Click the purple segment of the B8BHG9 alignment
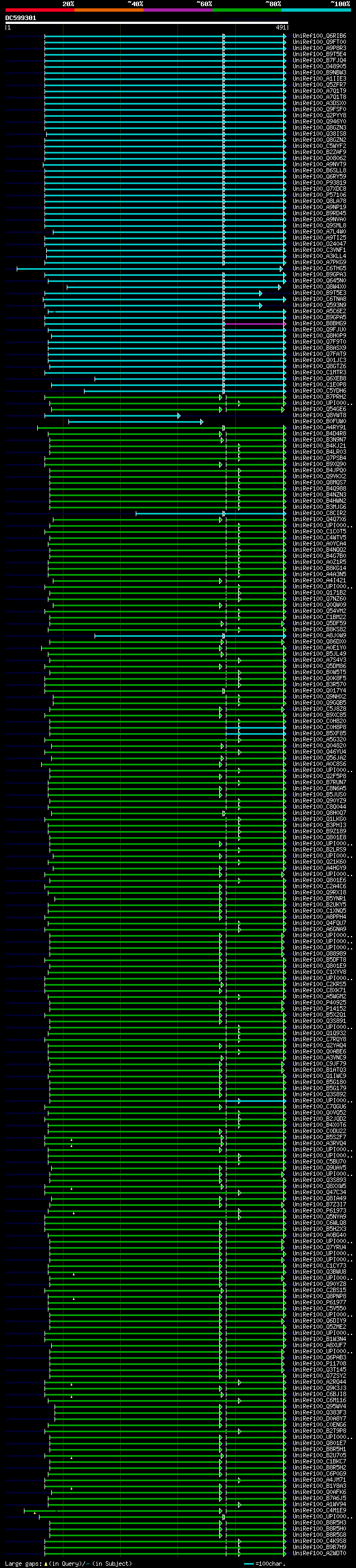Image resolution: width=356 pixels, height=1568 pixels. [x=254, y=324]
